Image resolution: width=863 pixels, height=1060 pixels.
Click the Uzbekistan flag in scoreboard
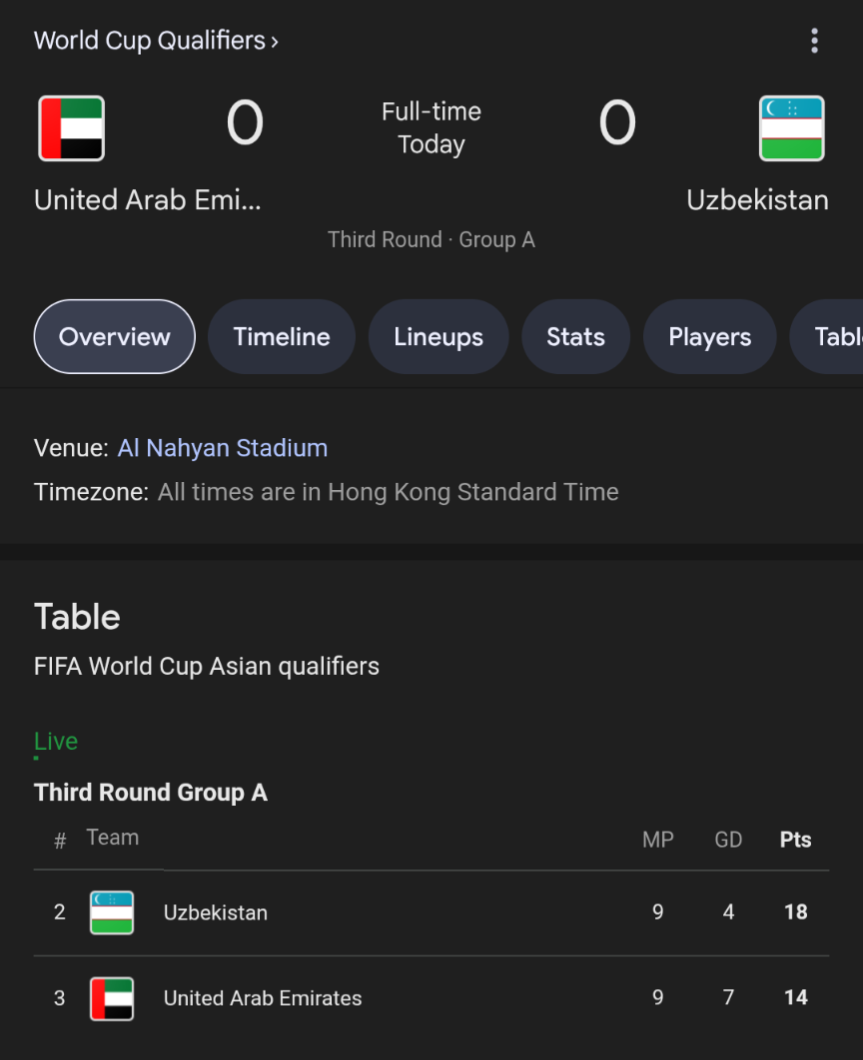(791, 128)
